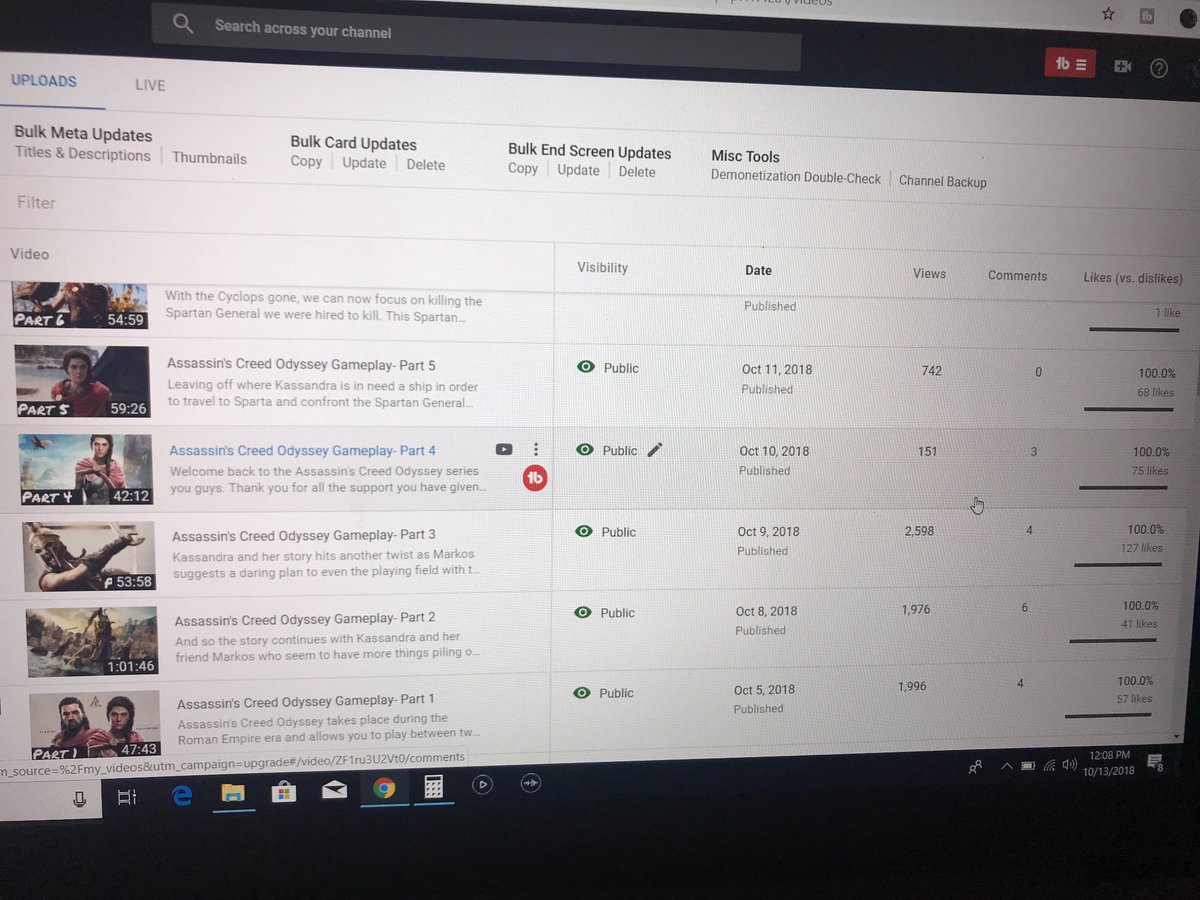Click the volume speaker tray icon
The height and width of the screenshot is (900, 1200).
pyautogui.click(x=1069, y=765)
